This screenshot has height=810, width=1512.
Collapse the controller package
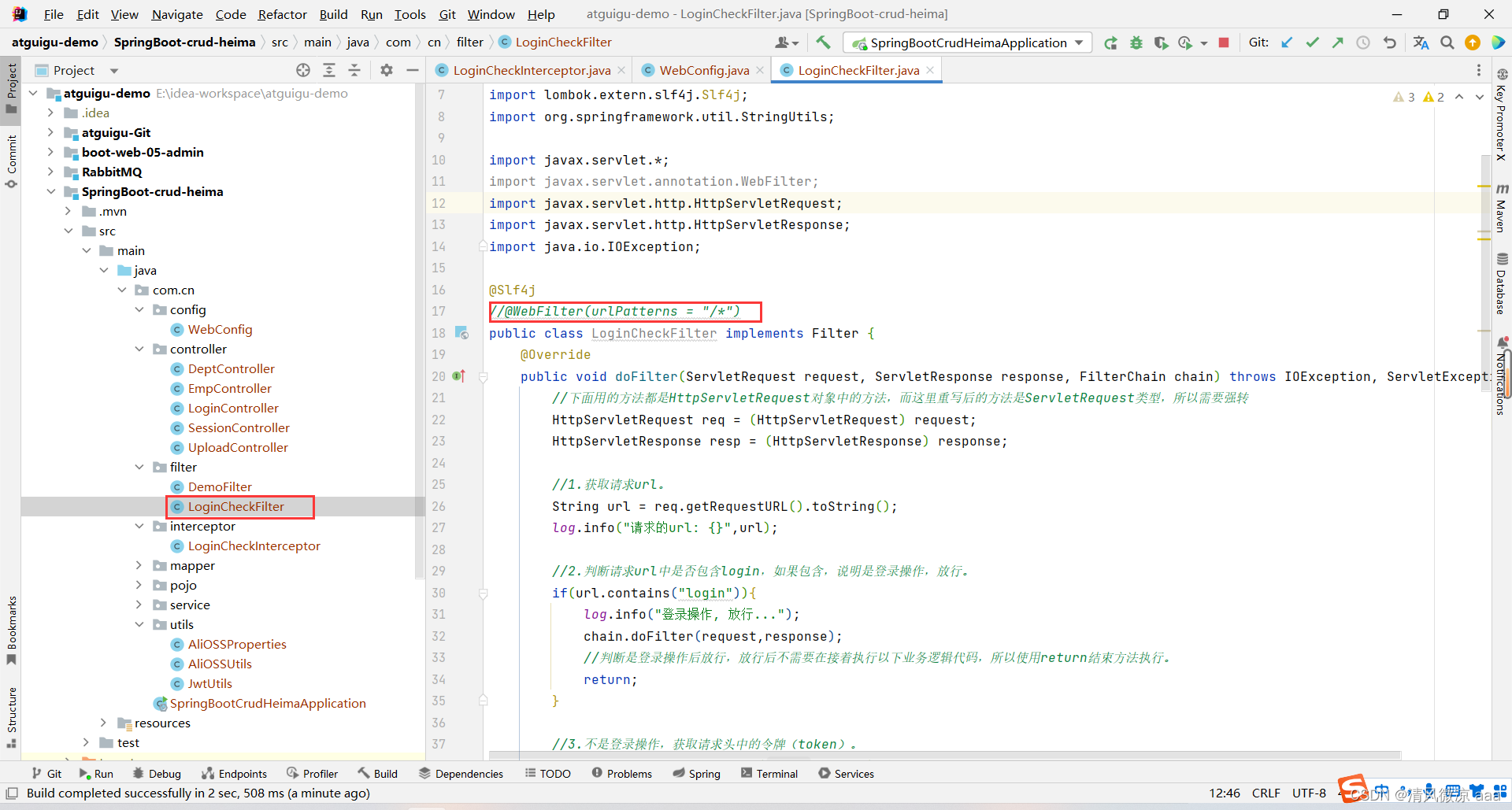click(x=139, y=349)
